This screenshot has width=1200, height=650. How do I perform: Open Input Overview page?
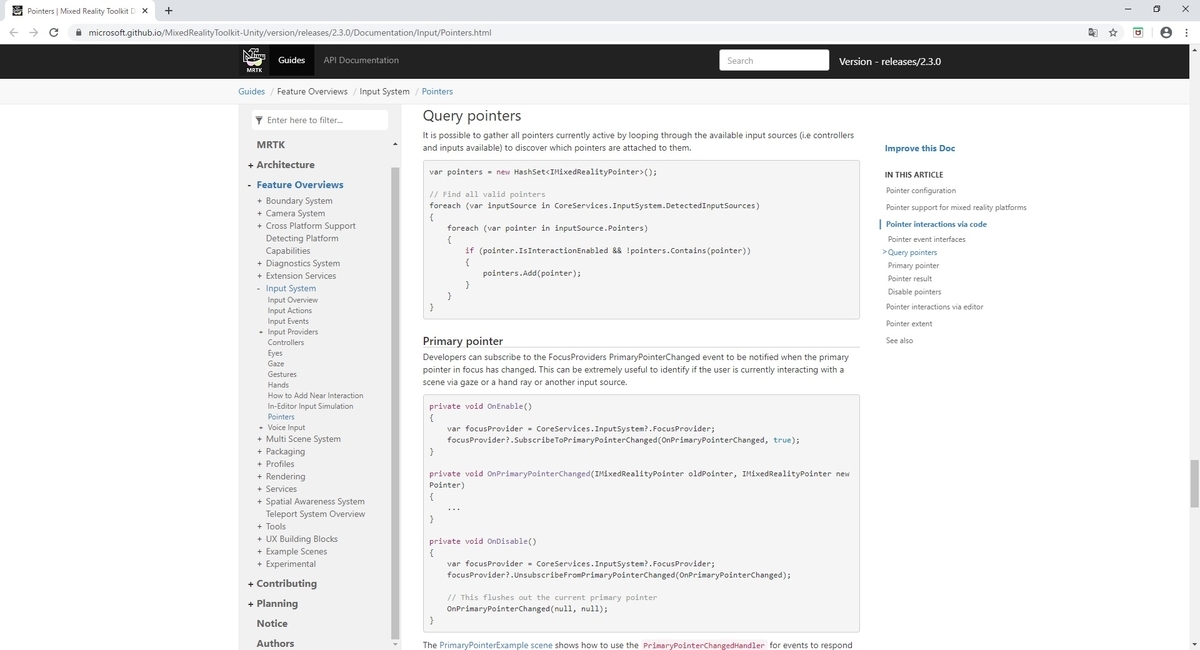click(293, 300)
